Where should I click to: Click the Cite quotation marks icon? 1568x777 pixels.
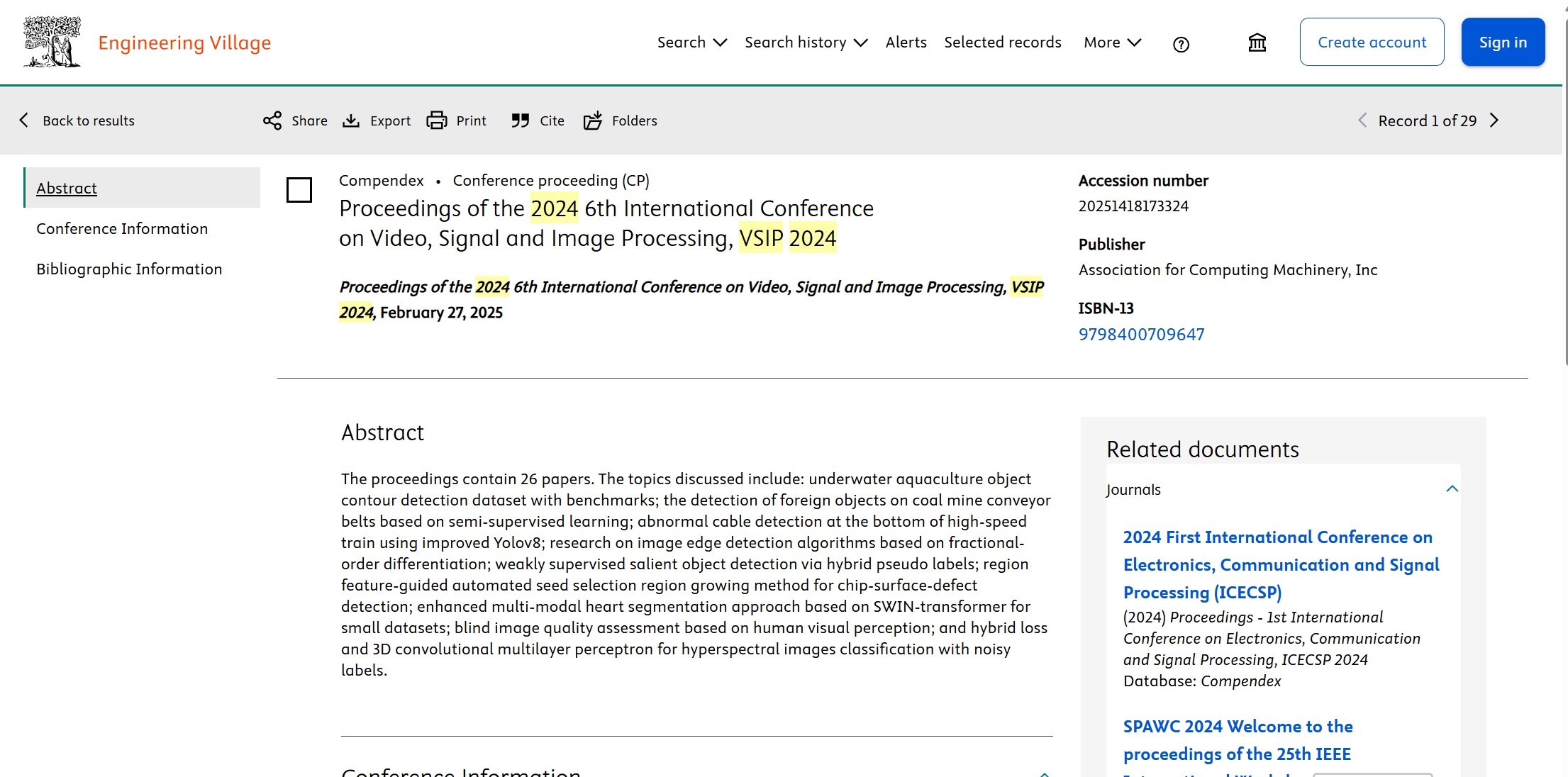tap(521, 121)
